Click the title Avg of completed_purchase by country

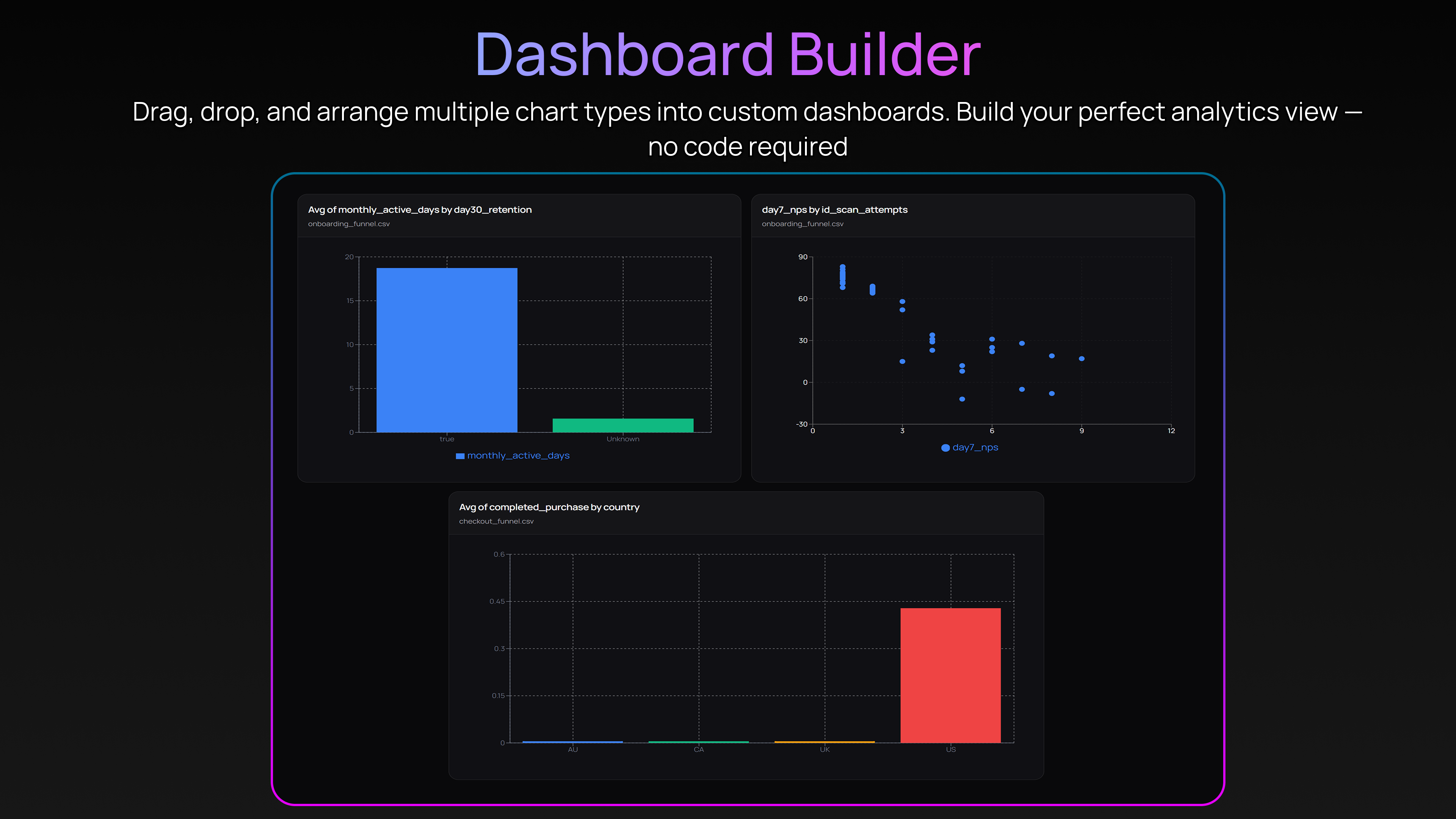tap(549, 507)
